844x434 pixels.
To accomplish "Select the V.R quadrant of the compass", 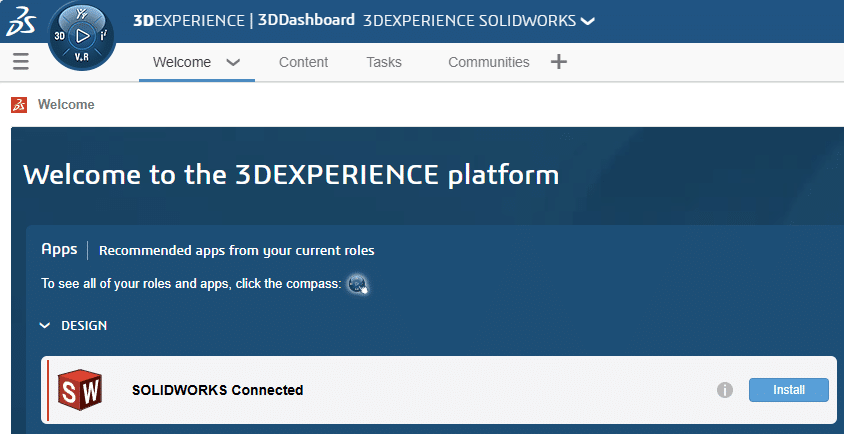I will tap(83, 59).
